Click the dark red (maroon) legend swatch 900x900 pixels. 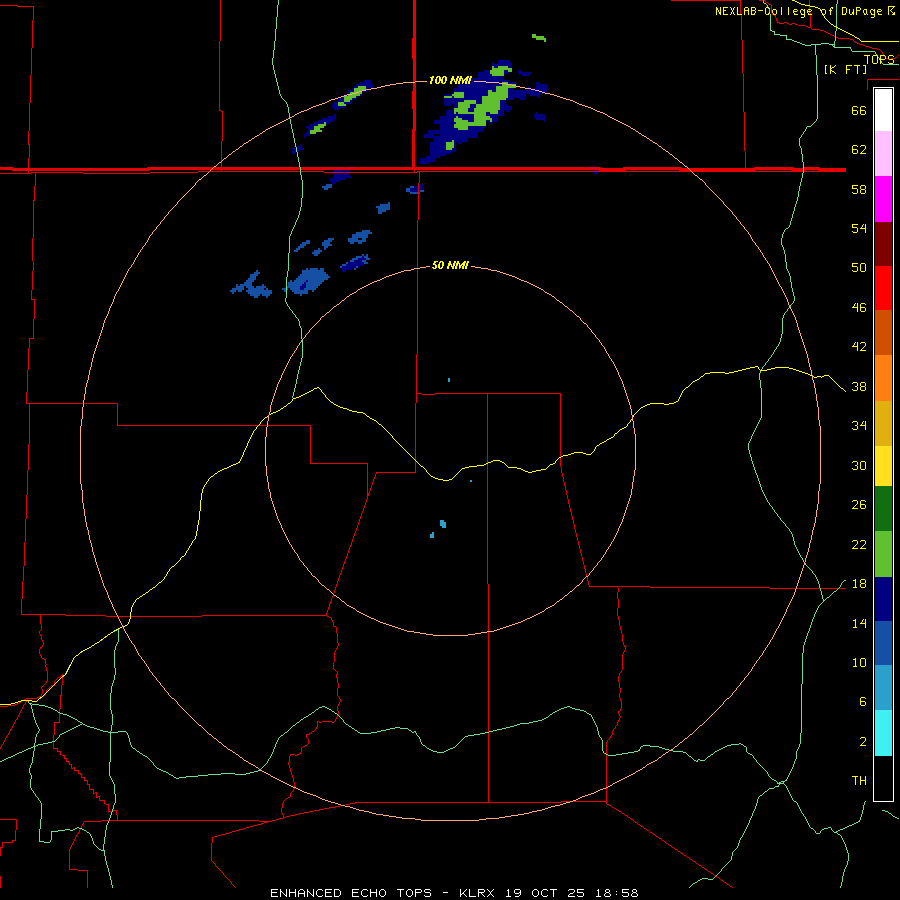[883, 243]
